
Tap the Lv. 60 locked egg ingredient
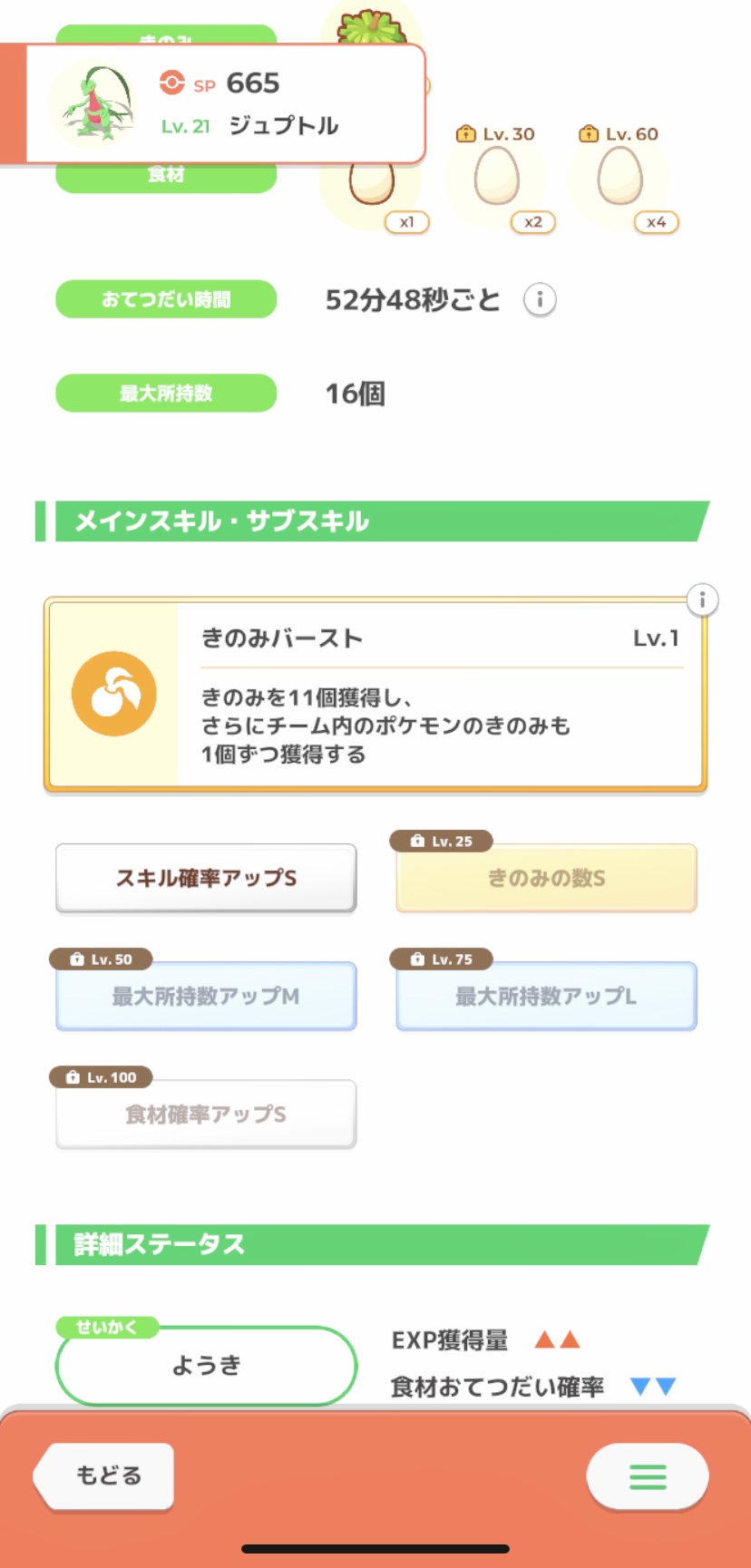click(620, 177)
